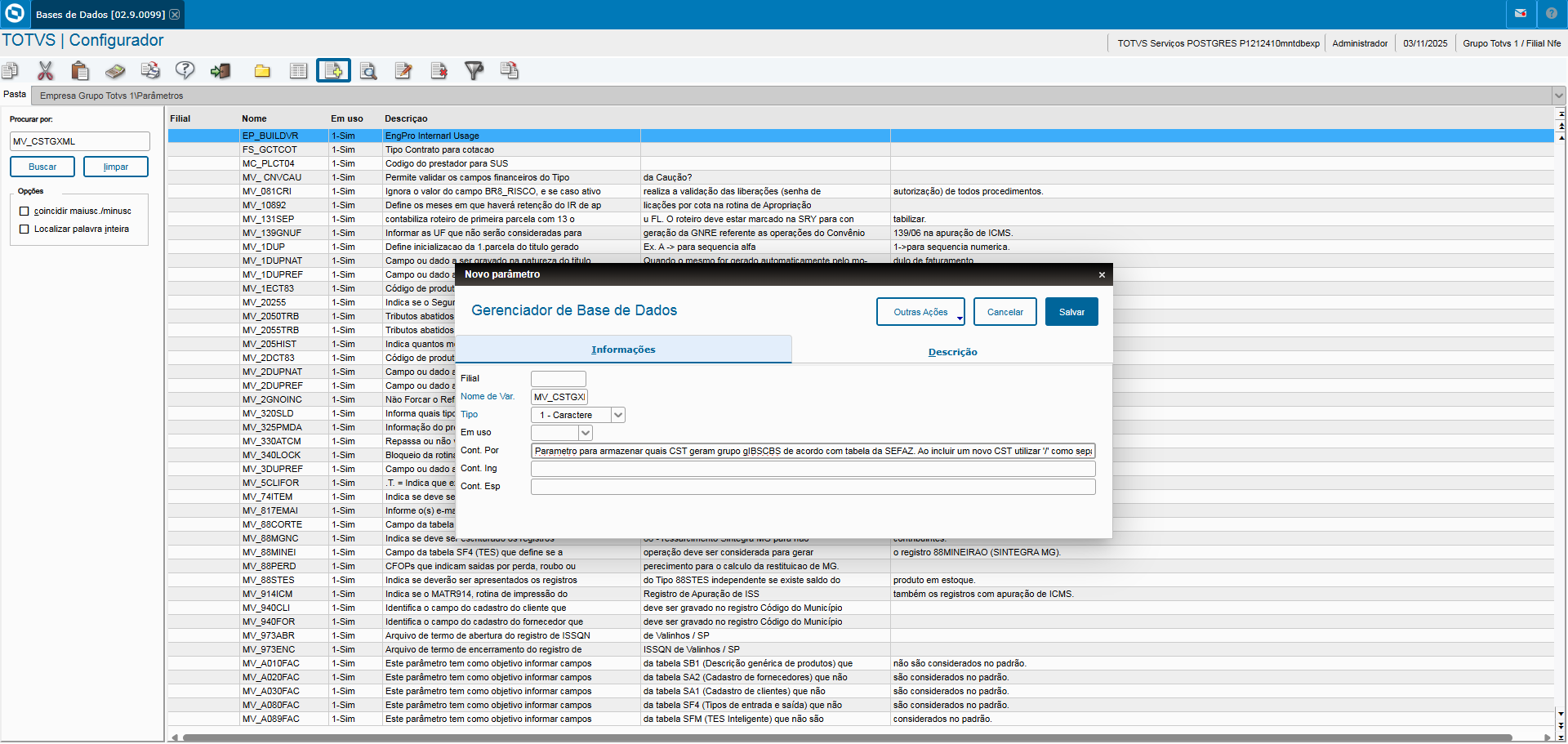Image resolution: width=1568 pixels, height=744 pixels.
Task: Select the FS_GCTCOT parameter row
Action: (x=861, y=149)
